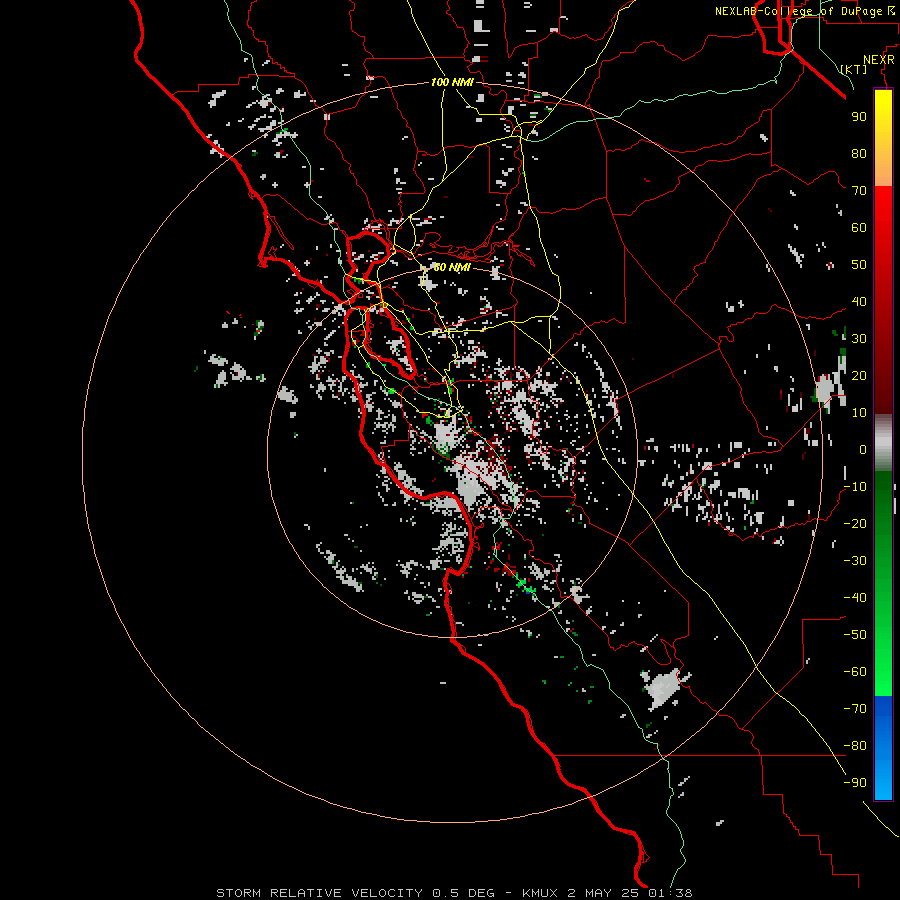Pick the light blue bottom segment of color bar
The height and width of the screenshot is (900, 900).
(883, 781)
